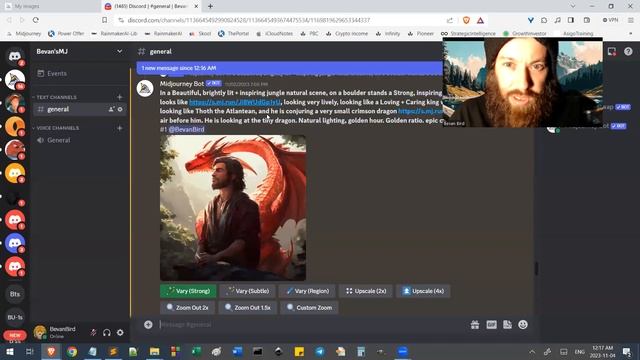Screen dimensions: 640x360
Task: Open the RainmakerAI bookmark
Action: click(163, 33)
